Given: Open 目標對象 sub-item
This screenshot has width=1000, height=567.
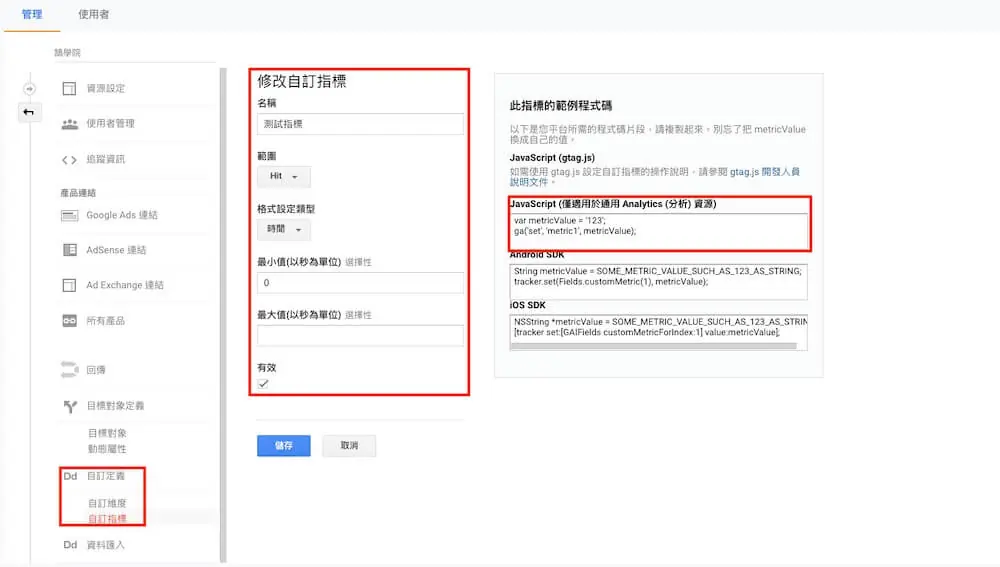Looking at the screenshot, I should tap(107, 433).
